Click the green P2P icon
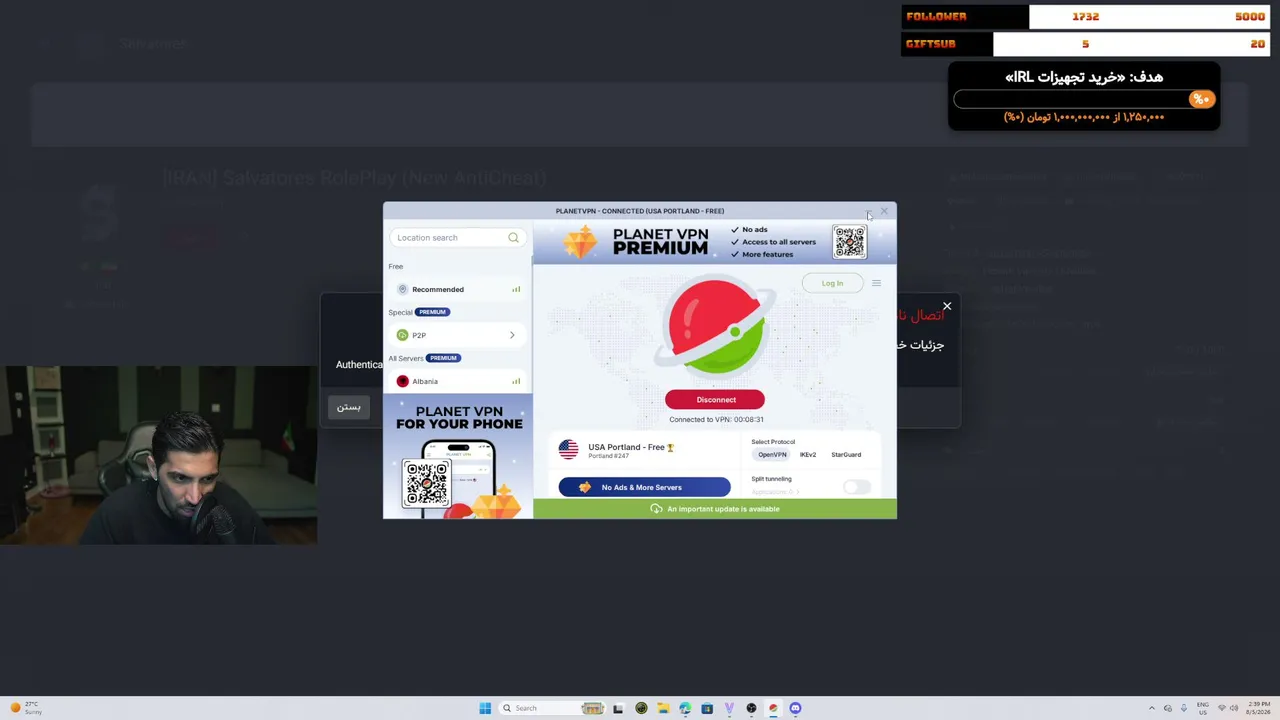Screen dimensions: 1280x720 pos(402,335)
